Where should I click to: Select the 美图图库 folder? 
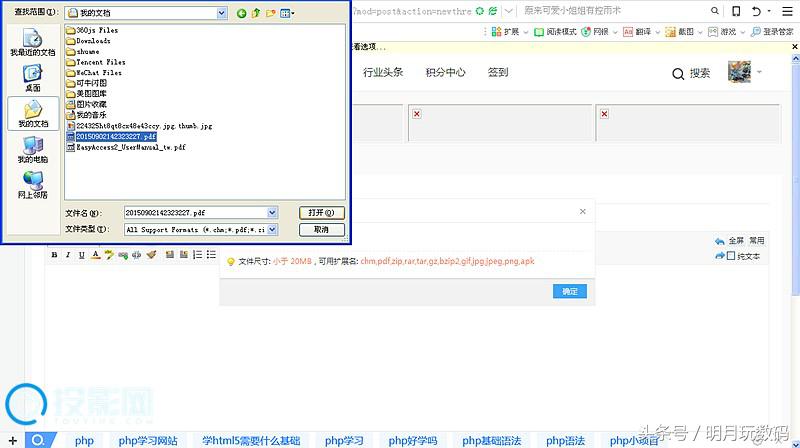[87, 94]
